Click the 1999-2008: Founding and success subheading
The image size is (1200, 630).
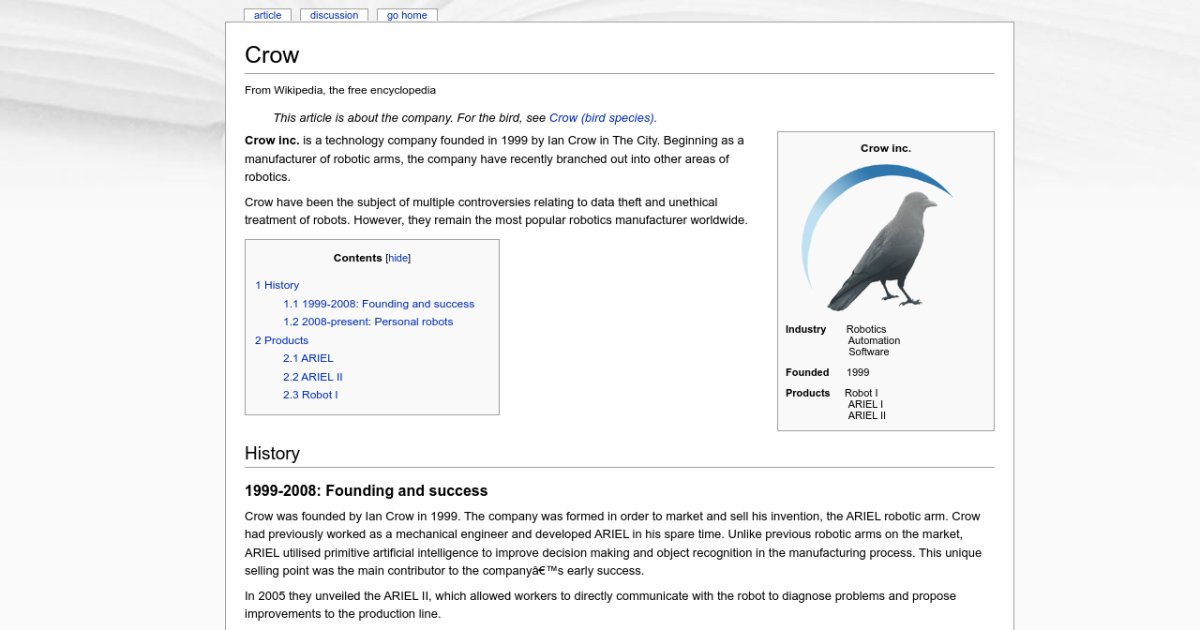click(x=366, y=491)
